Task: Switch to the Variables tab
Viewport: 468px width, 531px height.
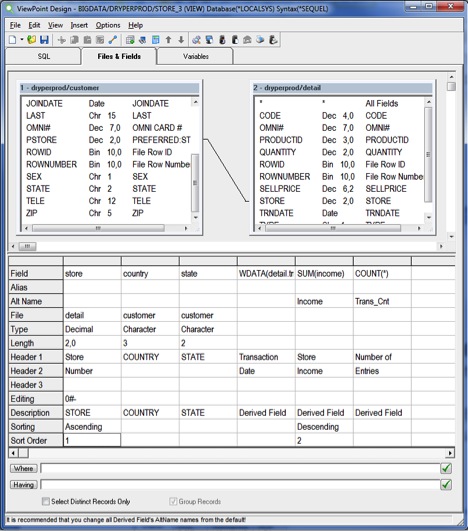Action: 196,57
